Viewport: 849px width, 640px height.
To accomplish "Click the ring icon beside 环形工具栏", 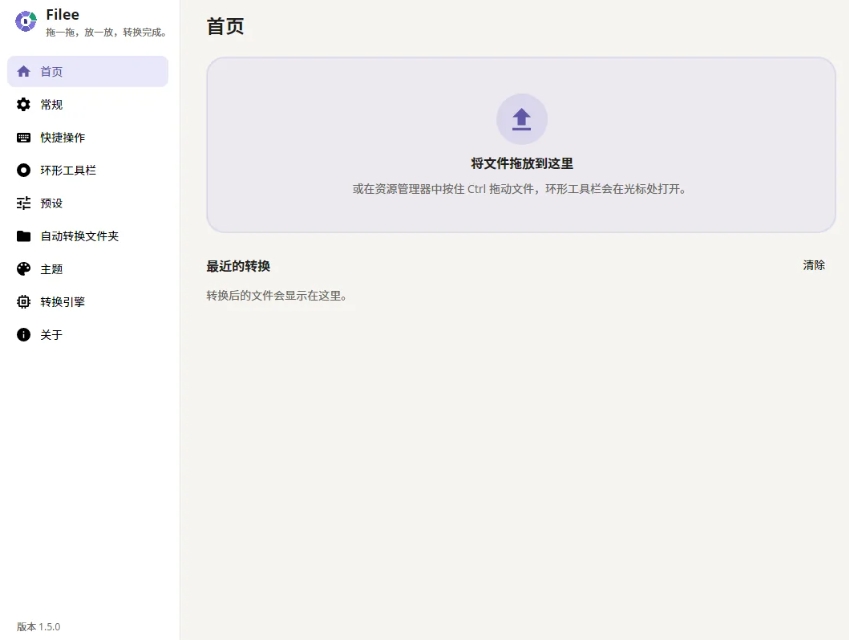I will [x=23, y=171].
